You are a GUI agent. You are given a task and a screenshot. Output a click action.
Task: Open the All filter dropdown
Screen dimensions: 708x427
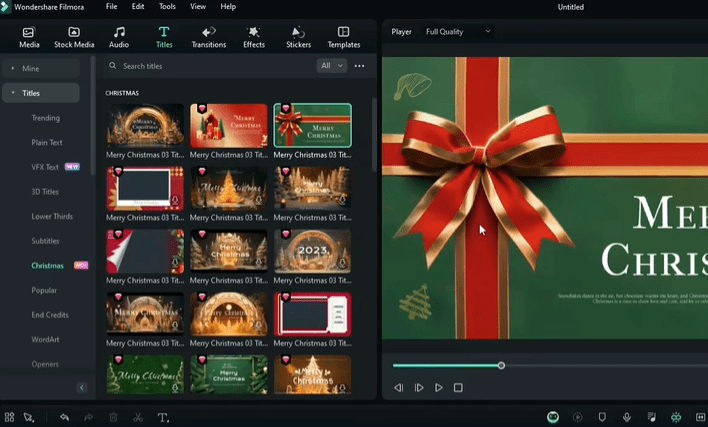pos(331,66)
